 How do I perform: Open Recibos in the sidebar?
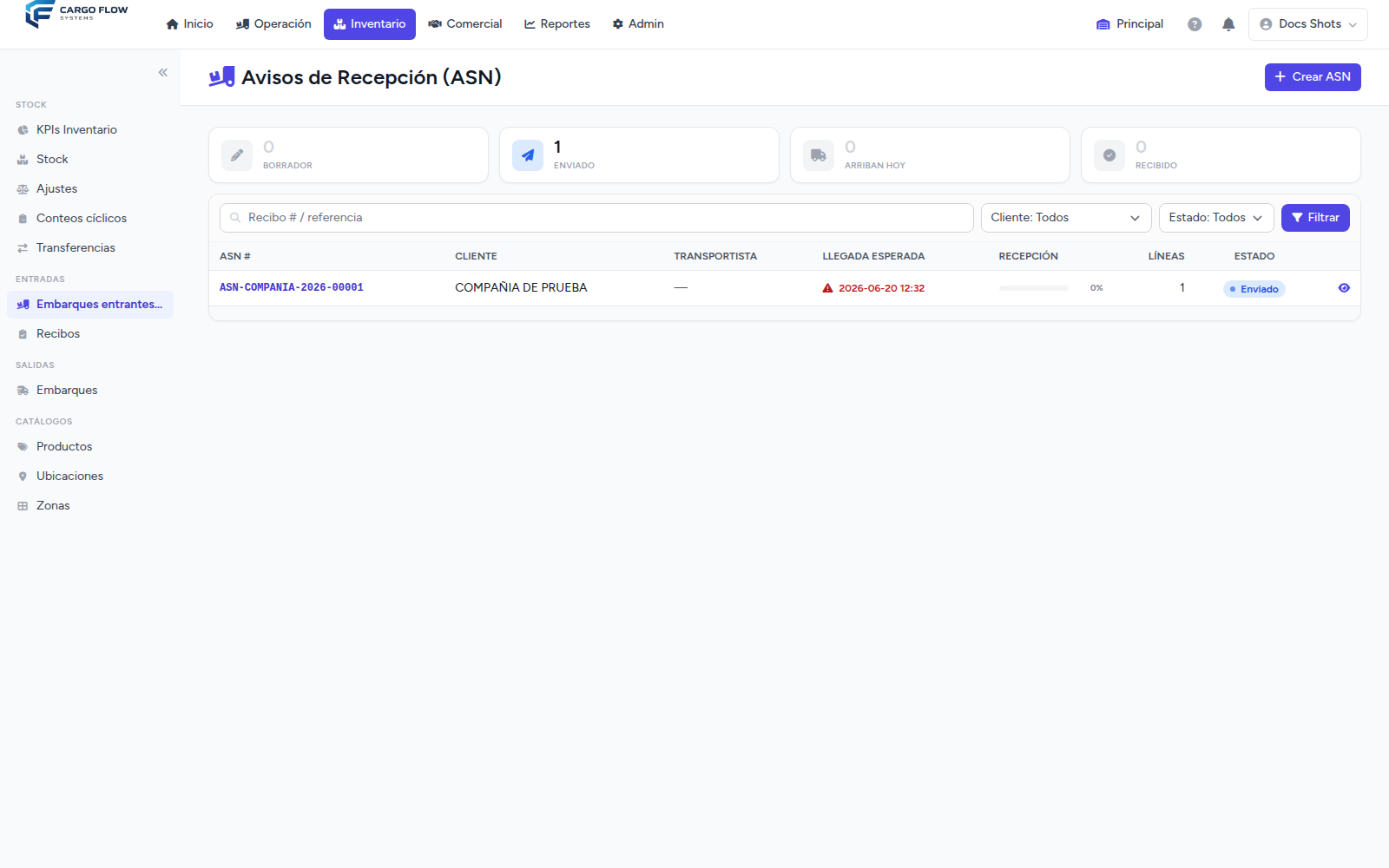(90, 334)
